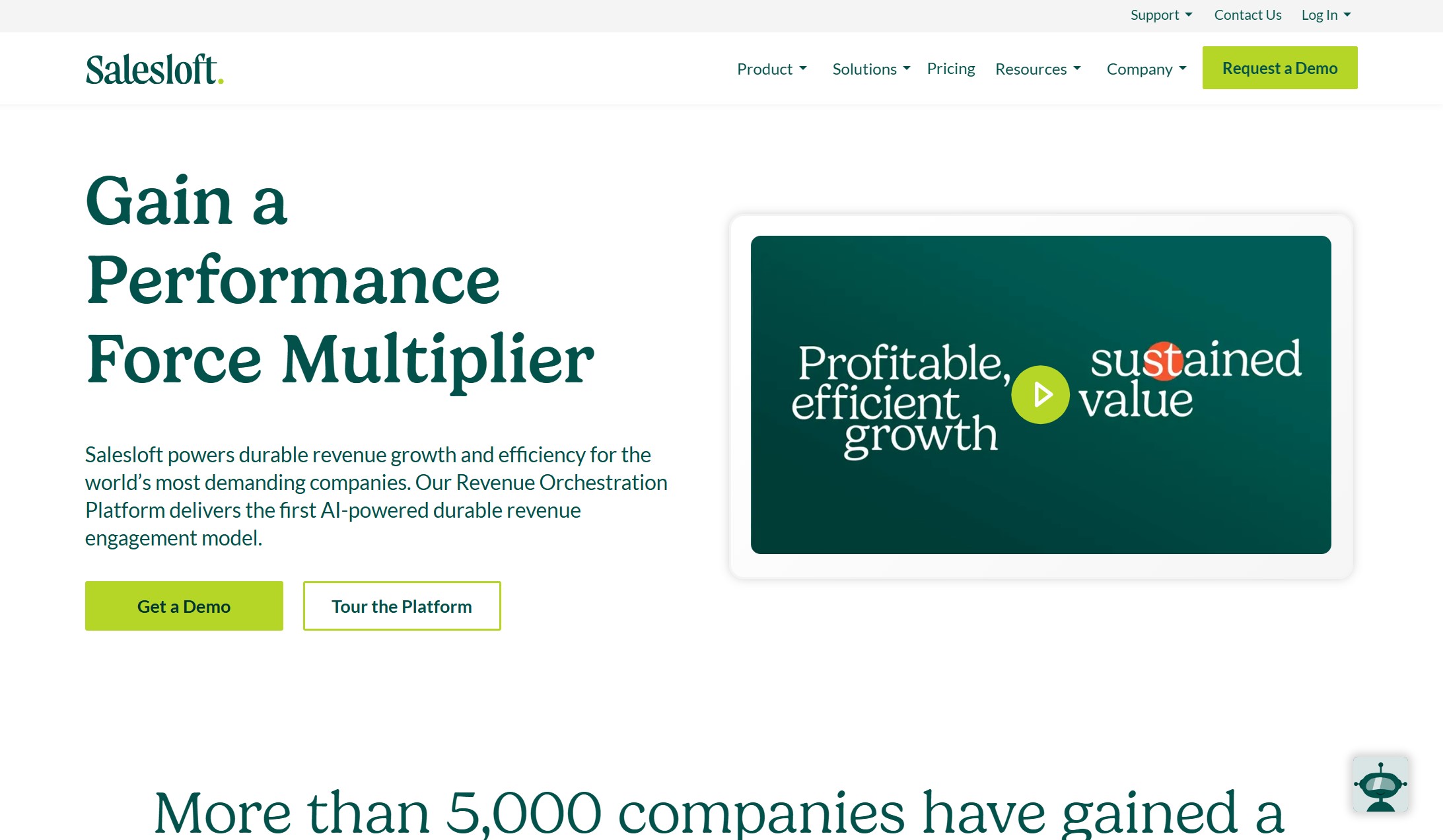The image size is (1443, 840).
Task: Select the Pricing navigation link
Action: click(x=951, y=68)
